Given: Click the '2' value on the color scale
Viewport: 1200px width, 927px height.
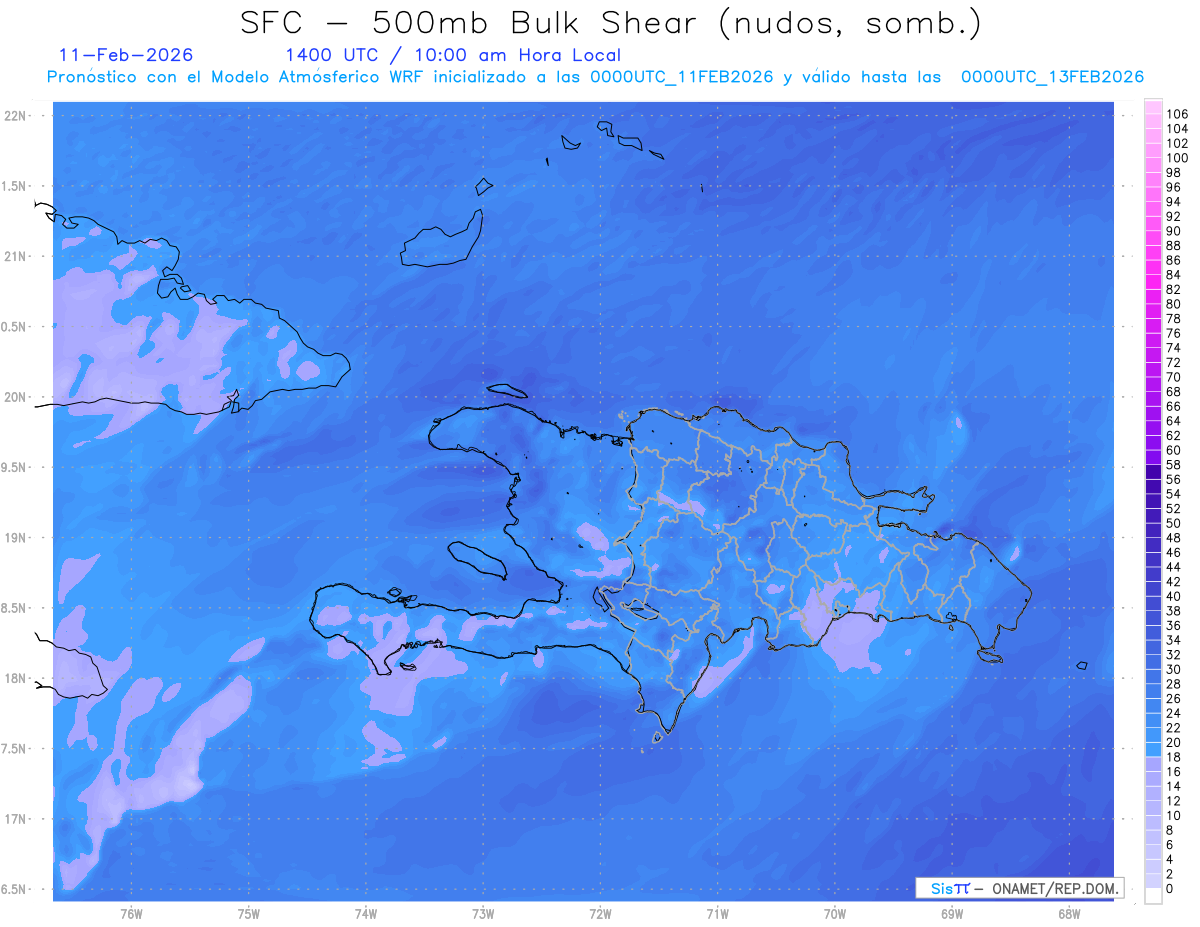Looking at the screenshot, I should [1169, 874].
